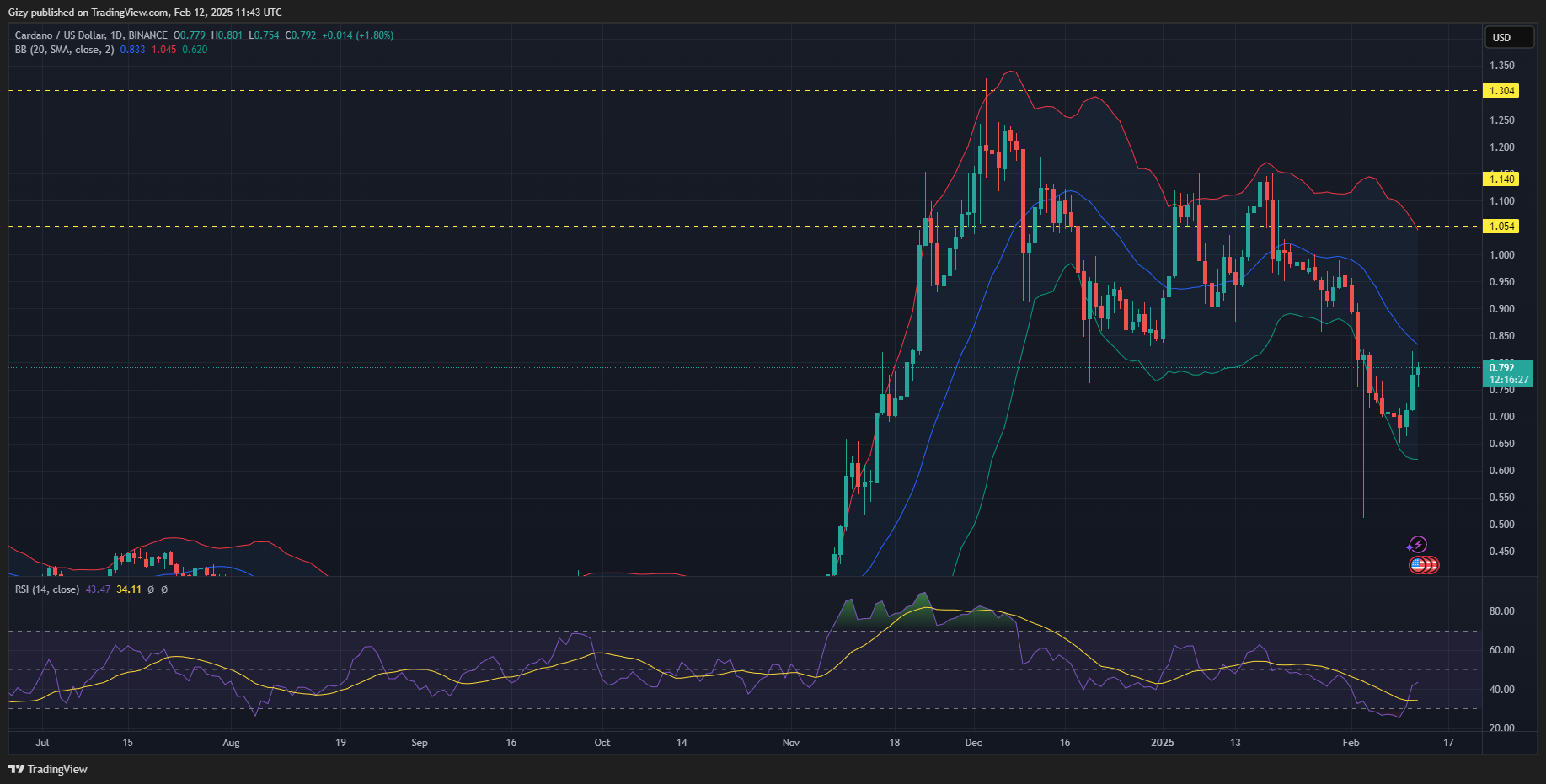This screenshot has height=784, width=1546.
Task: Click the bar countdown 12:16:27
Action: 1508,380
